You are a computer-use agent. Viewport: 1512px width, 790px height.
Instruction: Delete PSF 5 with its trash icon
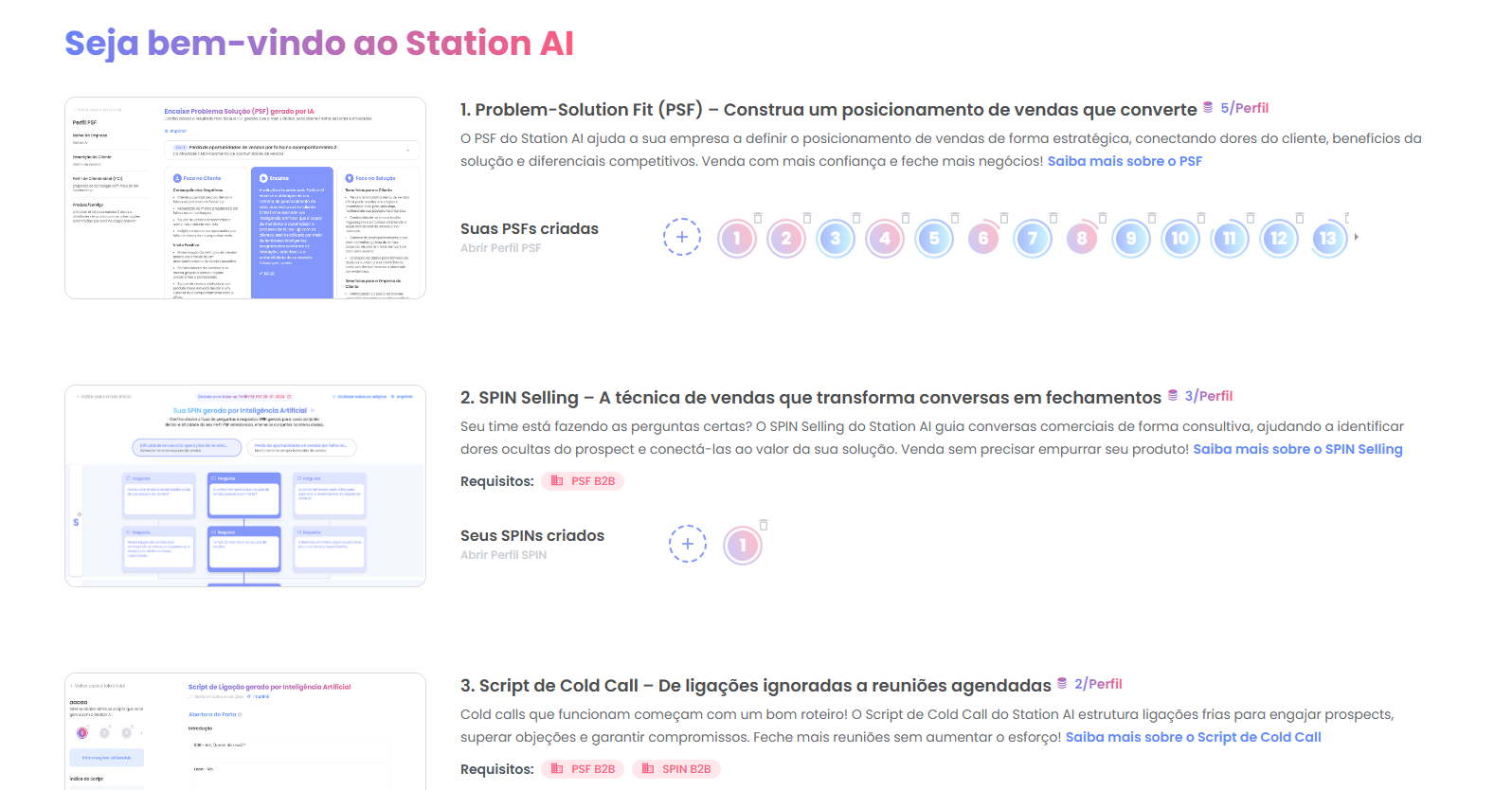955,218
